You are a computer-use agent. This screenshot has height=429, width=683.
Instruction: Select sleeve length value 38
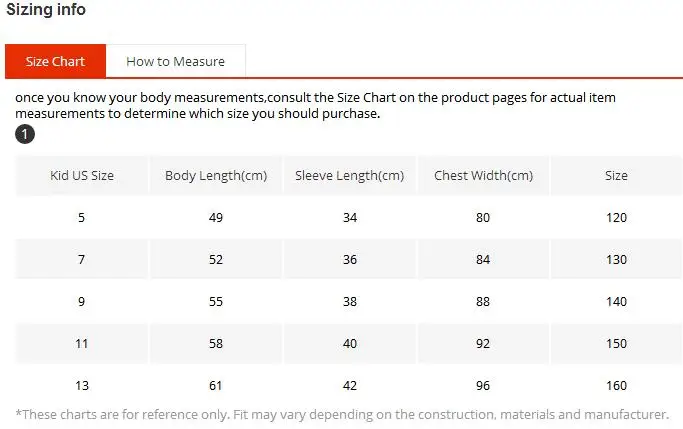[x=349, y=301]
